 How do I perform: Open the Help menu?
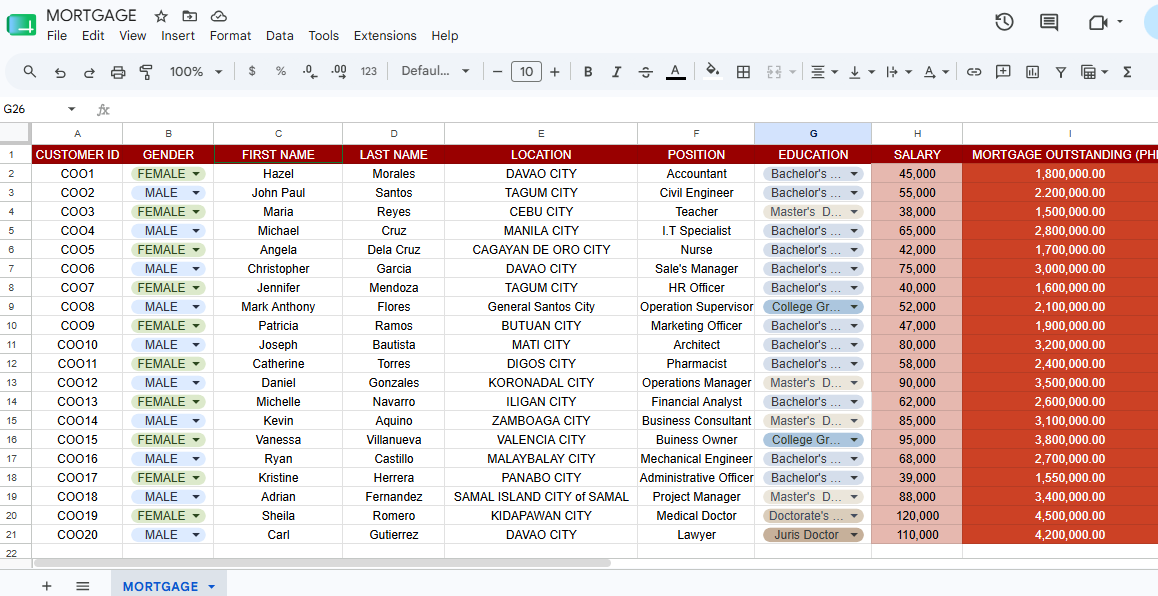445,35
